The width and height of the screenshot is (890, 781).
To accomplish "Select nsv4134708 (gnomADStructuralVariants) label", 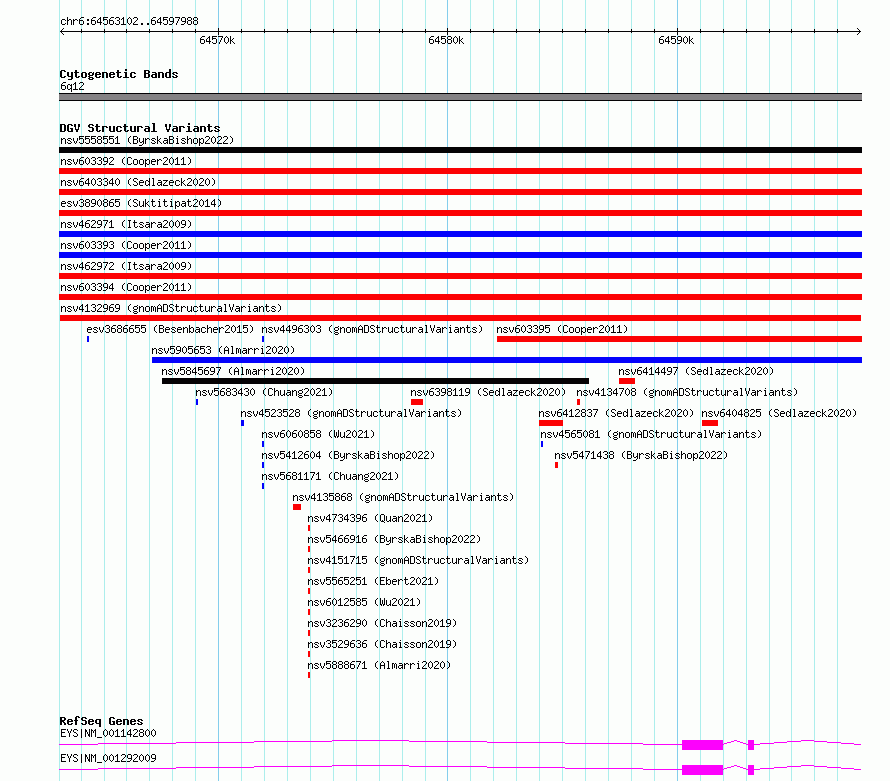I will [x=687, y=392].
